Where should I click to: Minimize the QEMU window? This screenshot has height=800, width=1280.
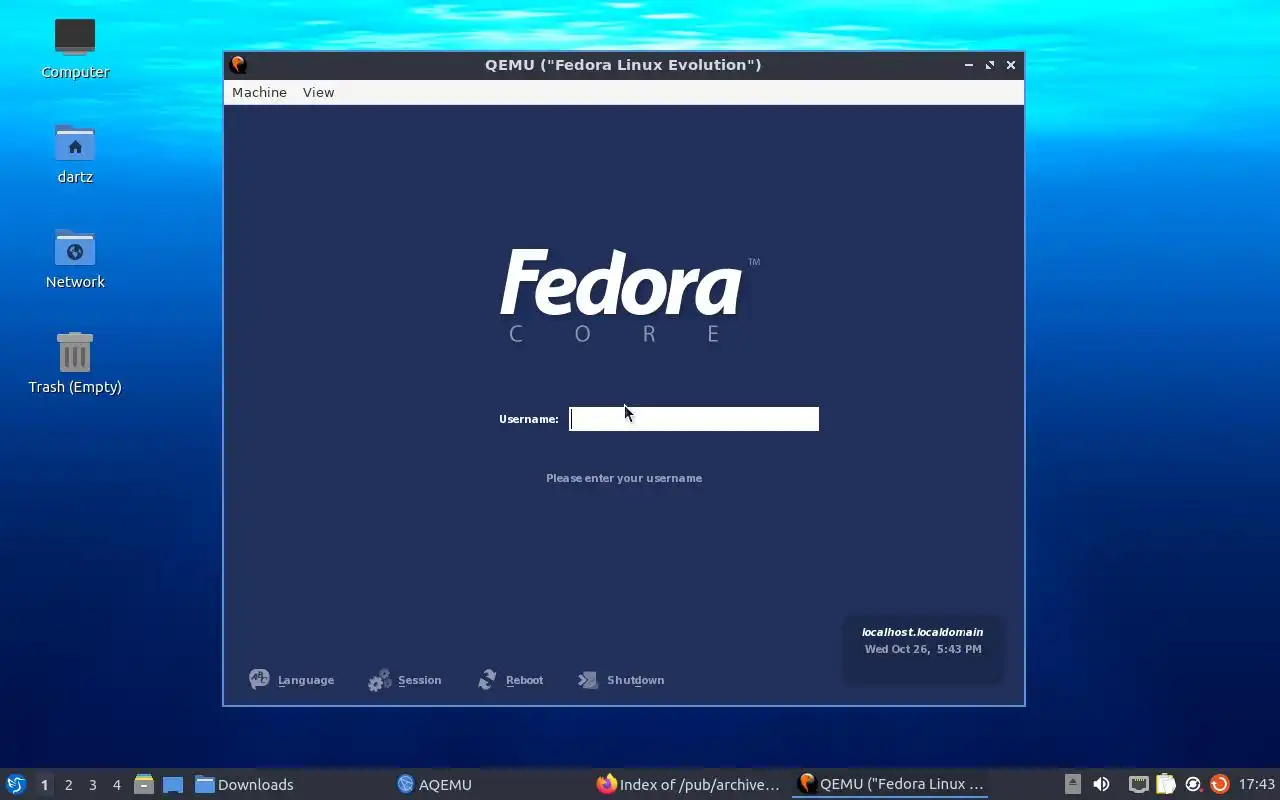pyautogui.click(x=968, y=65)
